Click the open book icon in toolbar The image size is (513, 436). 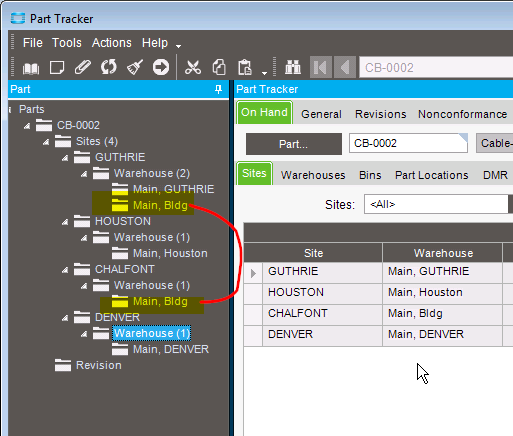[x=31, y=68]
